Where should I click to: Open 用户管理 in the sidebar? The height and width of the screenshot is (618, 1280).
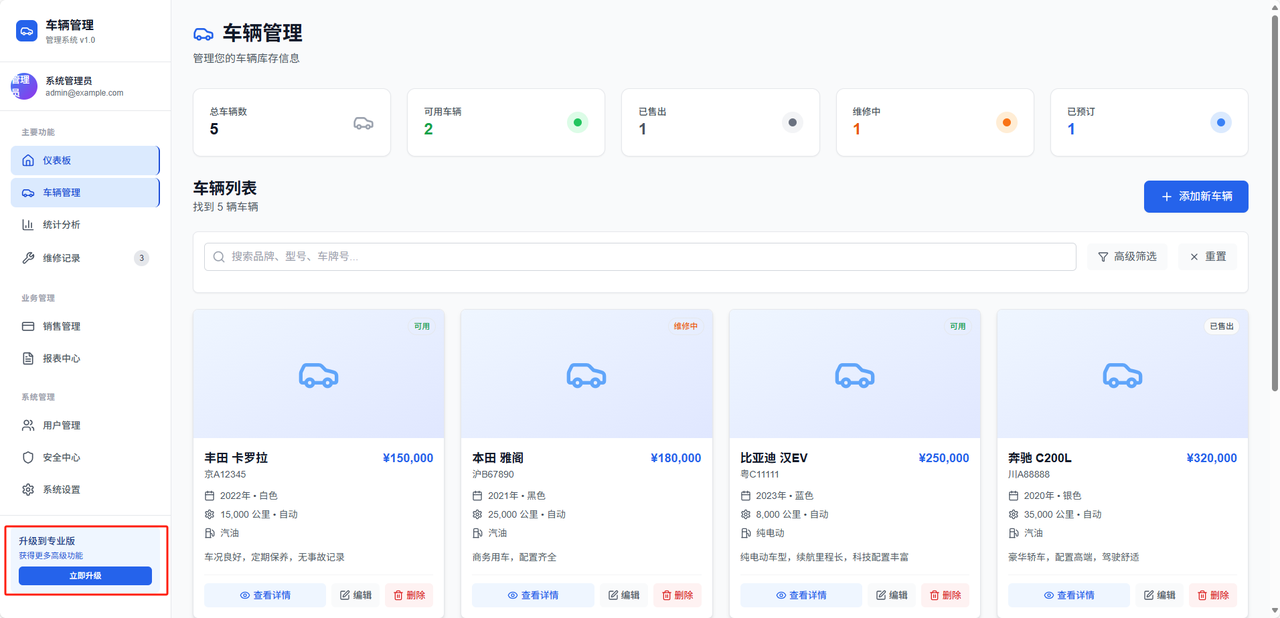point(85,425)
